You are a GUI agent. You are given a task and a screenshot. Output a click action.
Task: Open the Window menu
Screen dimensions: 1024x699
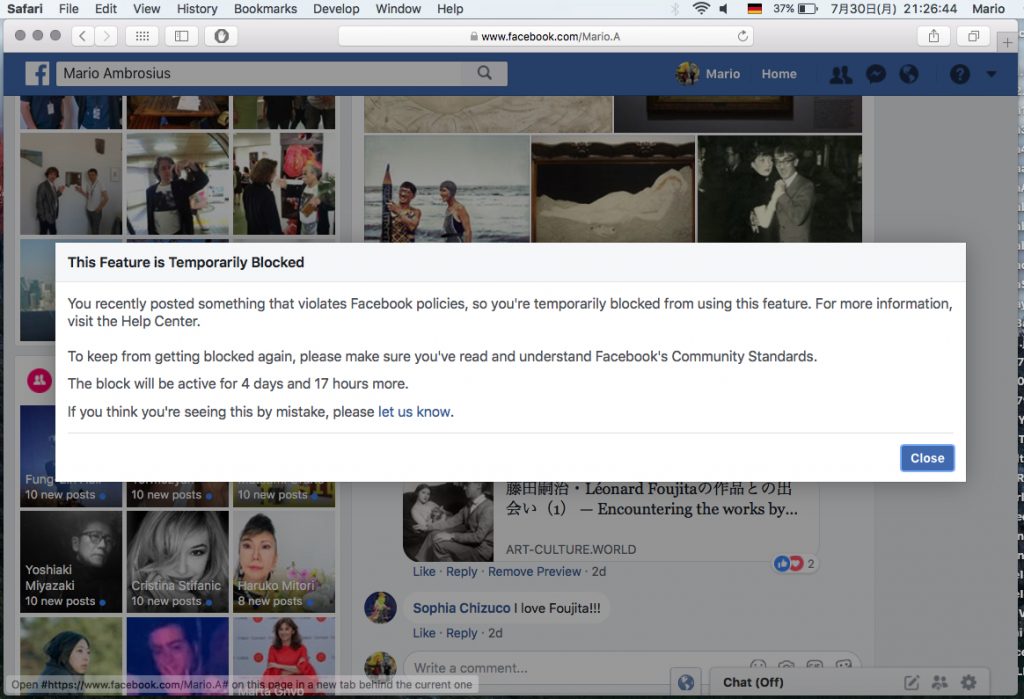398,8
